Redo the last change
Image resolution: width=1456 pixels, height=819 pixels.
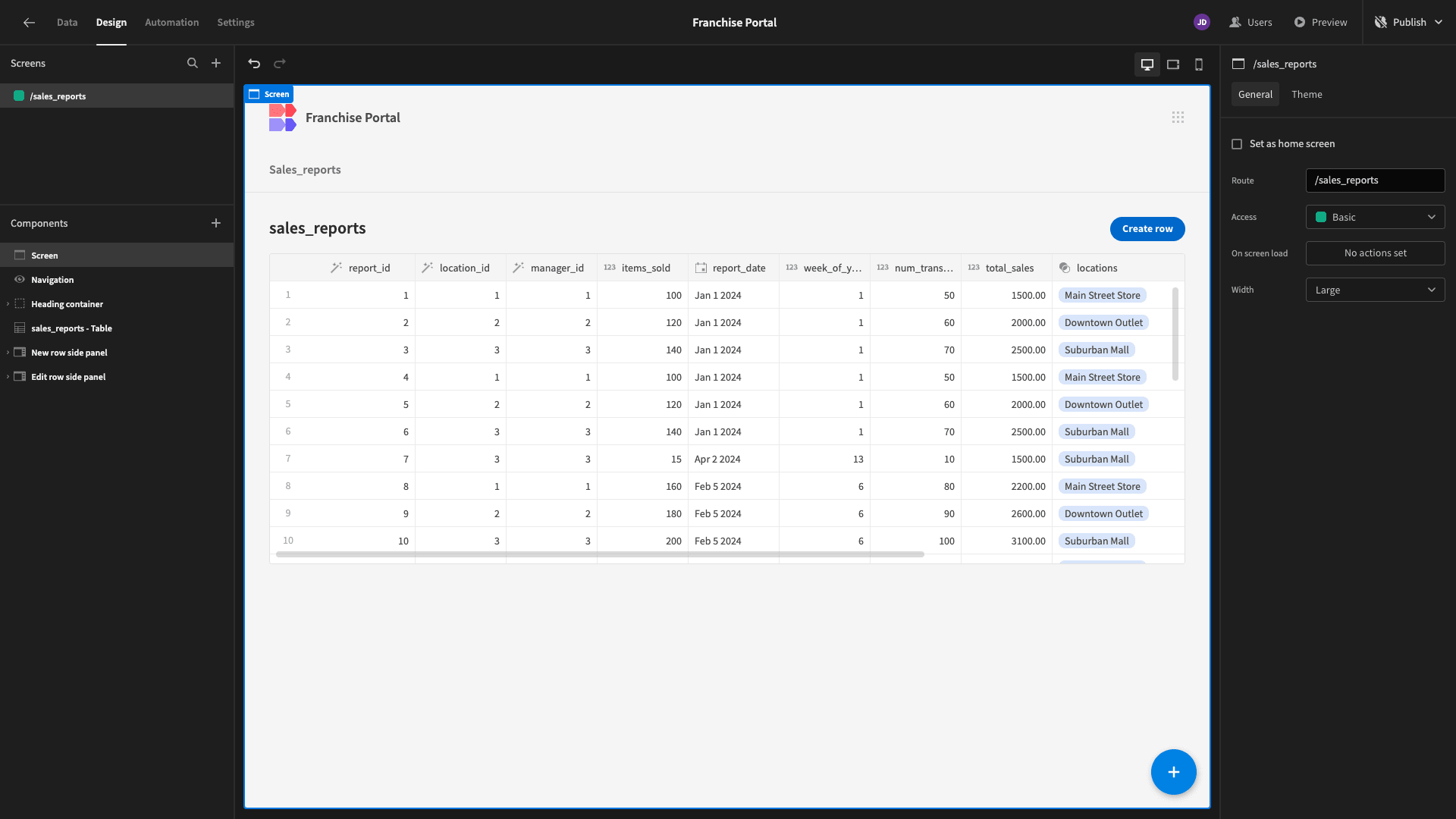[x=280, y=64]
